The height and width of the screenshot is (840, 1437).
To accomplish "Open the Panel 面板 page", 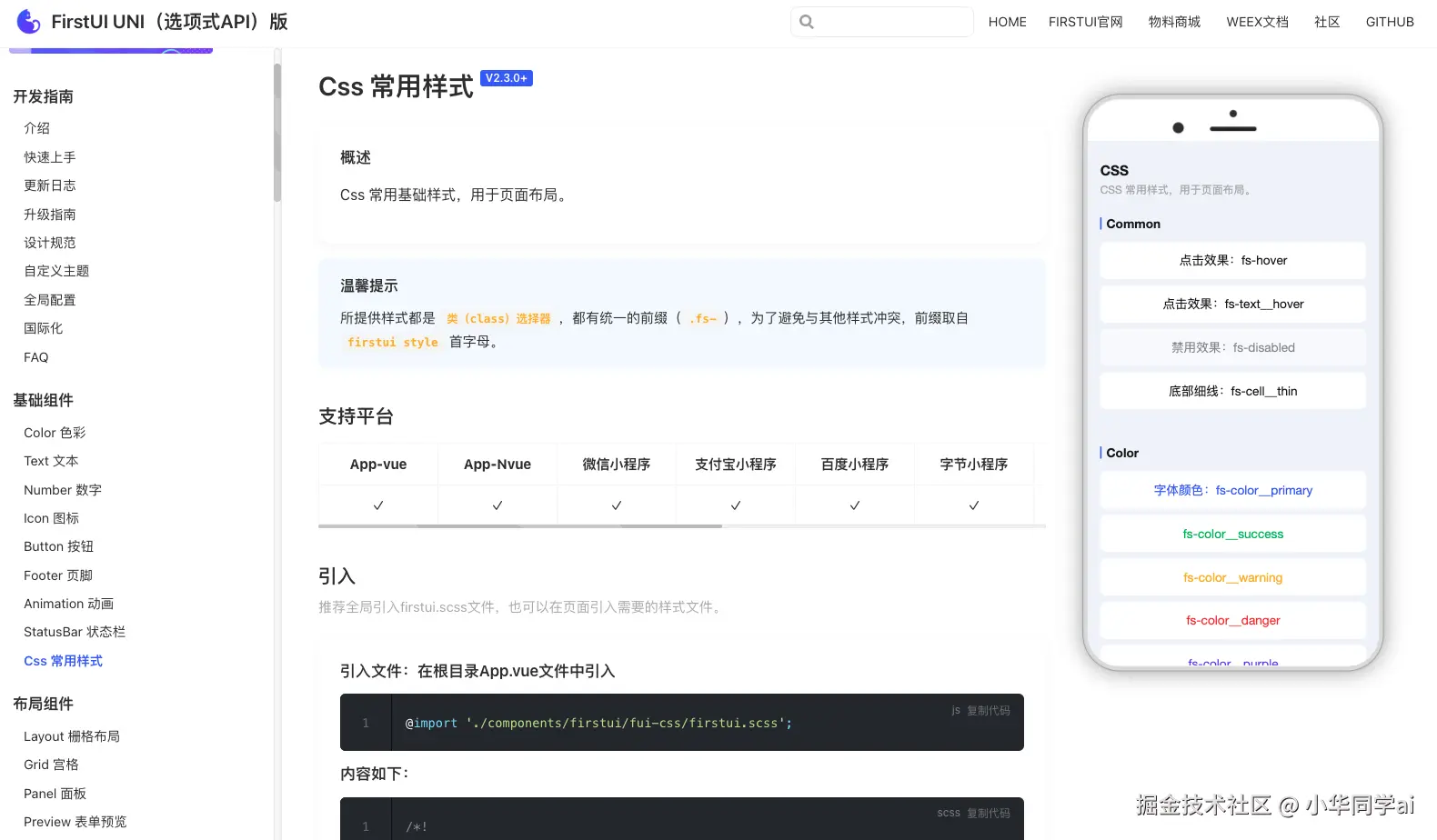I will pos(55,794).
